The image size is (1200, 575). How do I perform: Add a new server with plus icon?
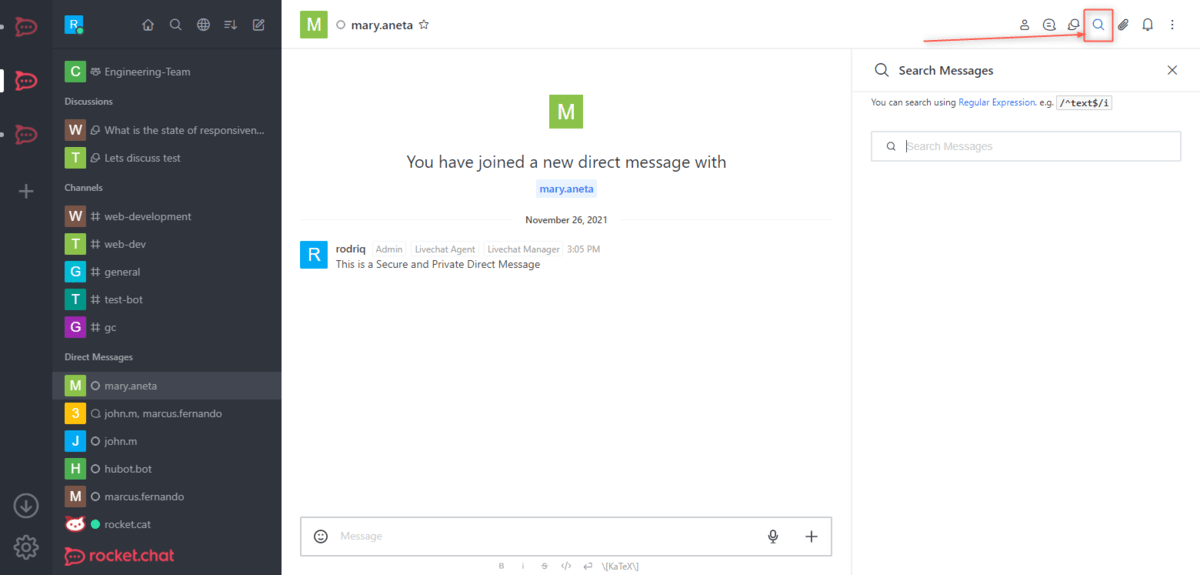click(x=27, y=191)
